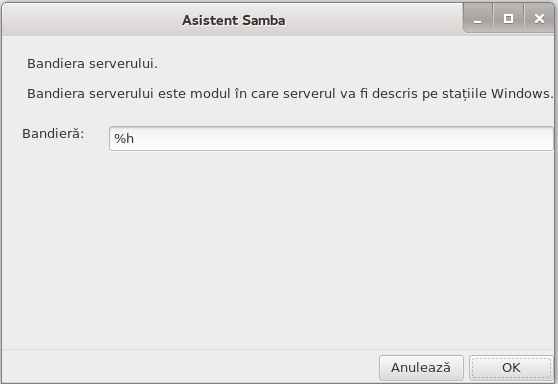Click the underscore minimize icon
The image size is (558, 384).
click(478, 22)
